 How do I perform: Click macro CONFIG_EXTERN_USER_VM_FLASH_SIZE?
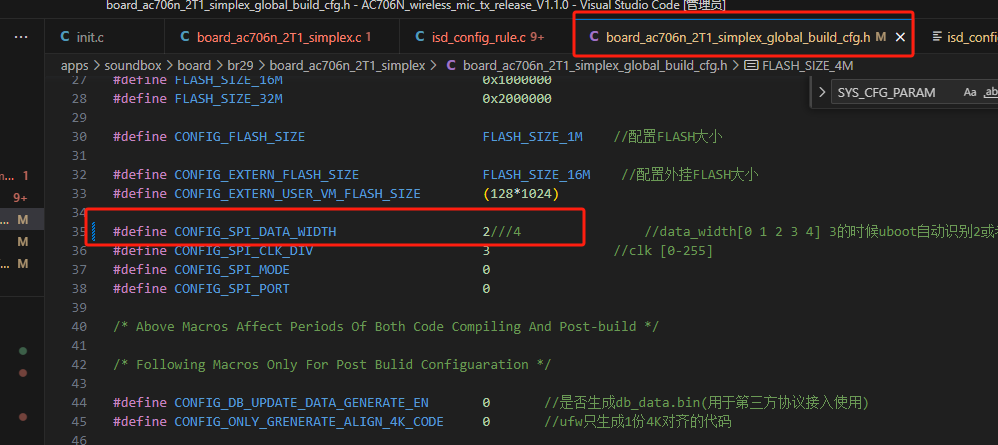(297, 194)
